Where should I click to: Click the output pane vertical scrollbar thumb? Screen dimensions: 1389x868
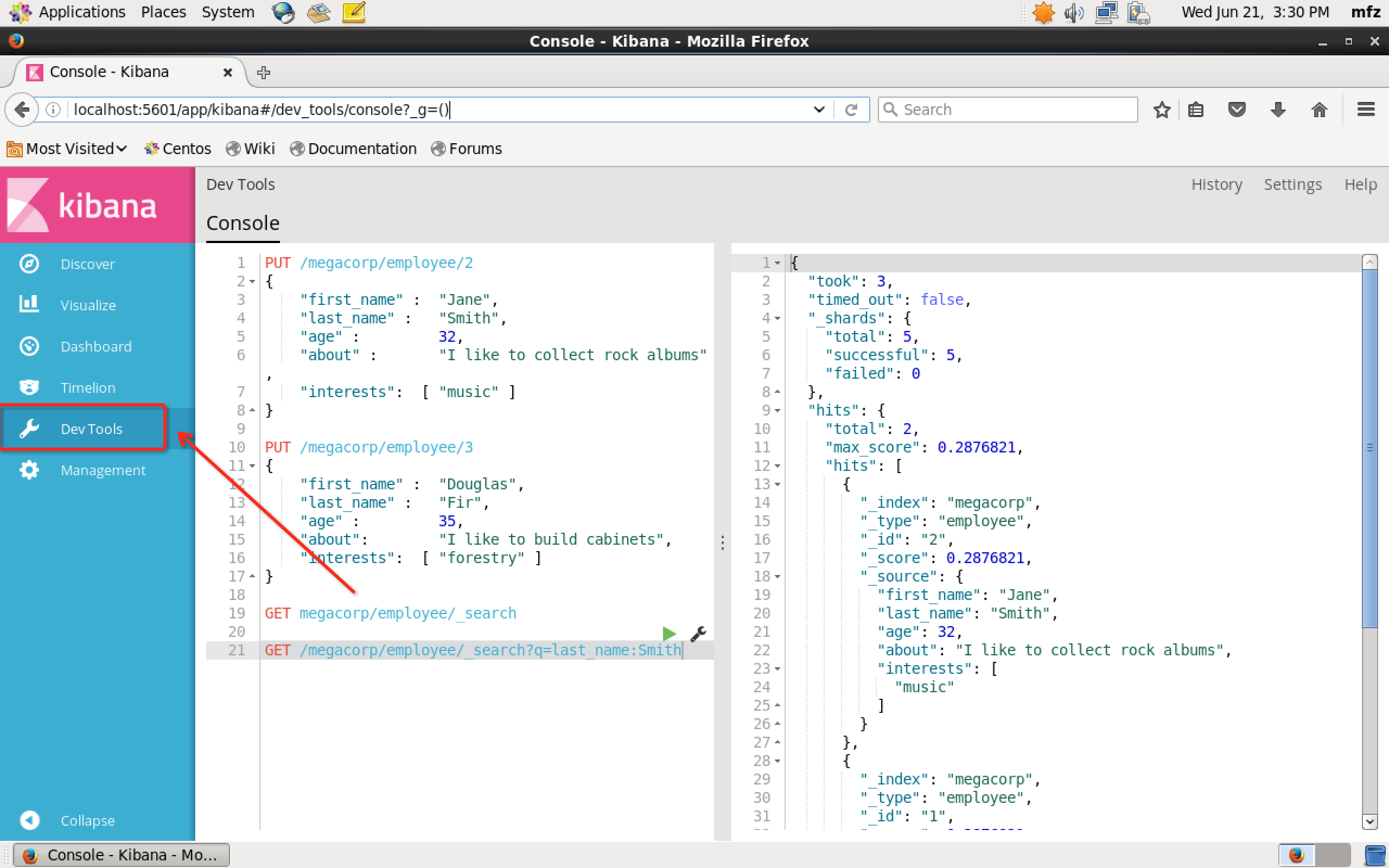[1369, 448]
